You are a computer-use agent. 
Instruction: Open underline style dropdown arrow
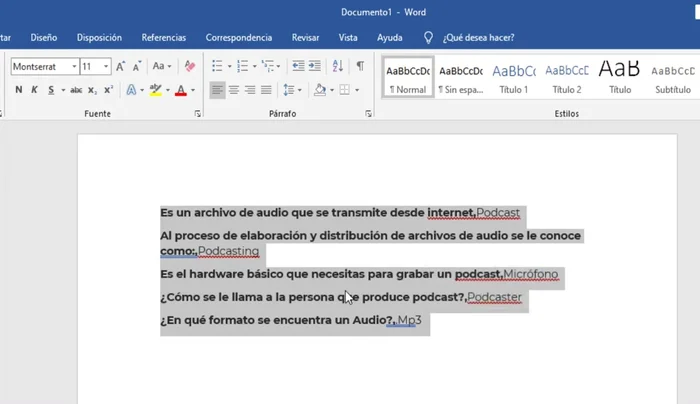pyautogui.click(x=63, y=90)
